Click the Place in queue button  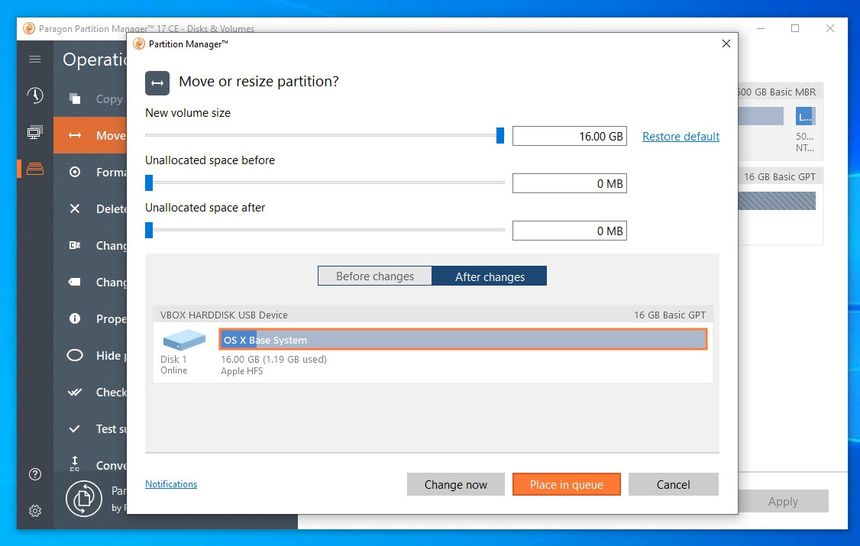point(566,484)
